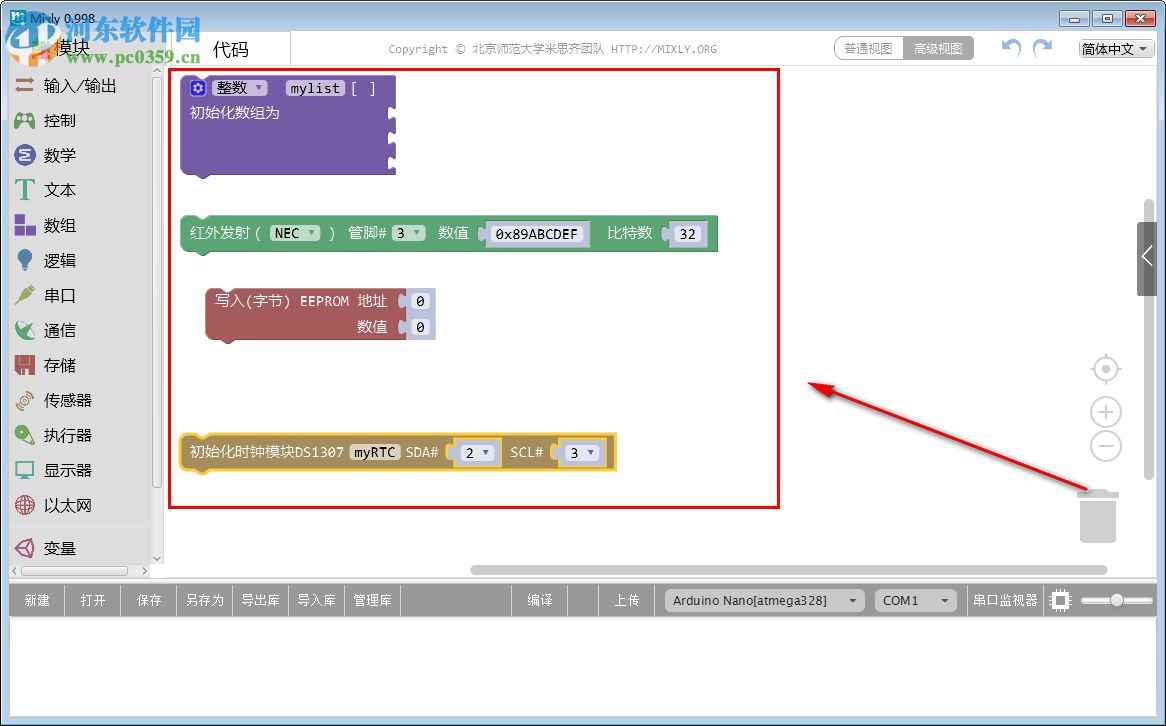This screenshot has height=726, width=1166.
Task: Click the 上传 (Upload) button
Action: pyautogui.click(x=628, y=600)
